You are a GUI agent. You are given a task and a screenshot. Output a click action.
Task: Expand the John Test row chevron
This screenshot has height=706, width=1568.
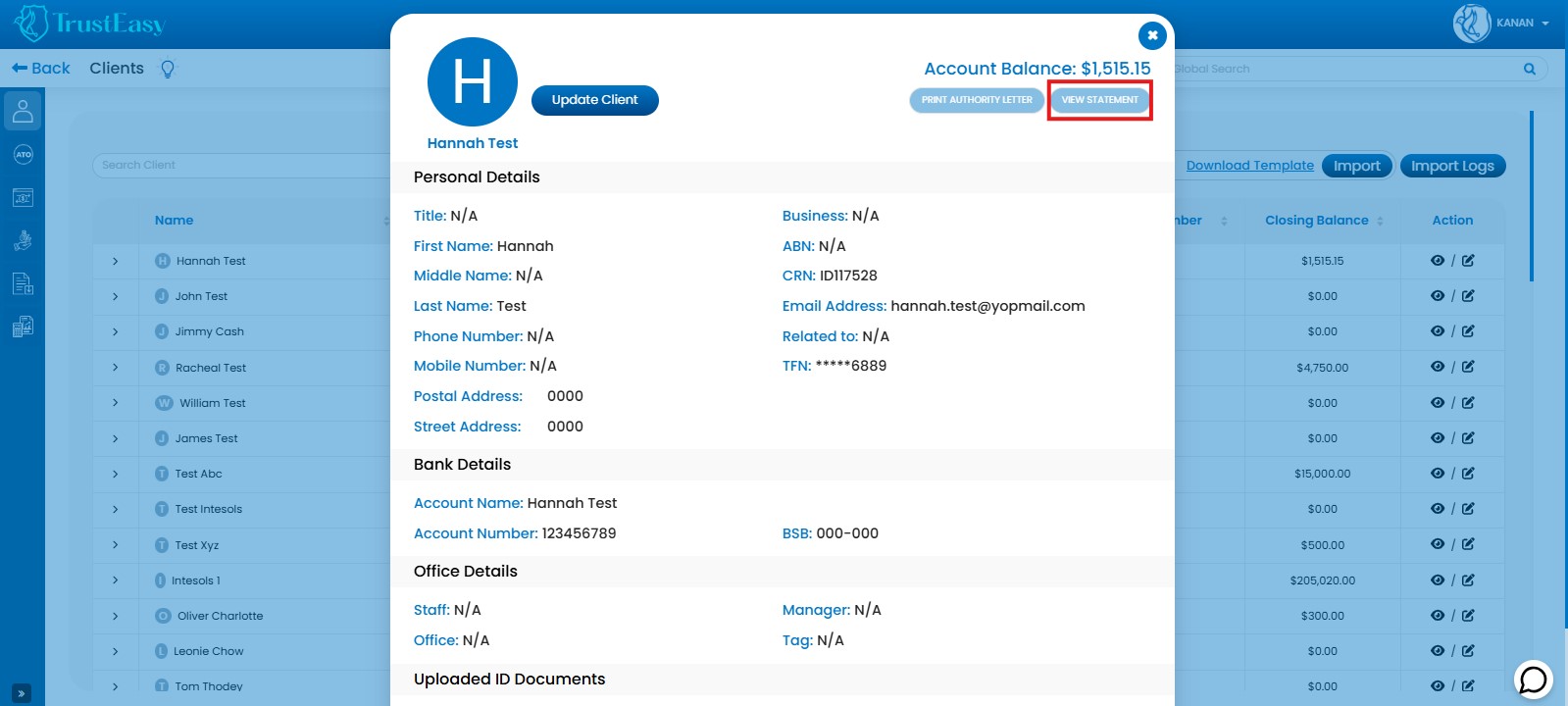point(115,296)
